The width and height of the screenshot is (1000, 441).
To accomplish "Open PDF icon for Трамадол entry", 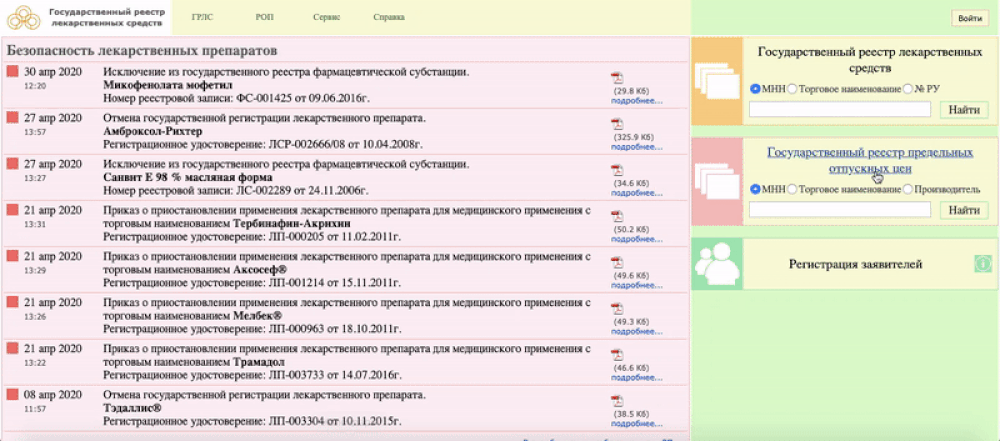I will 617,355.
